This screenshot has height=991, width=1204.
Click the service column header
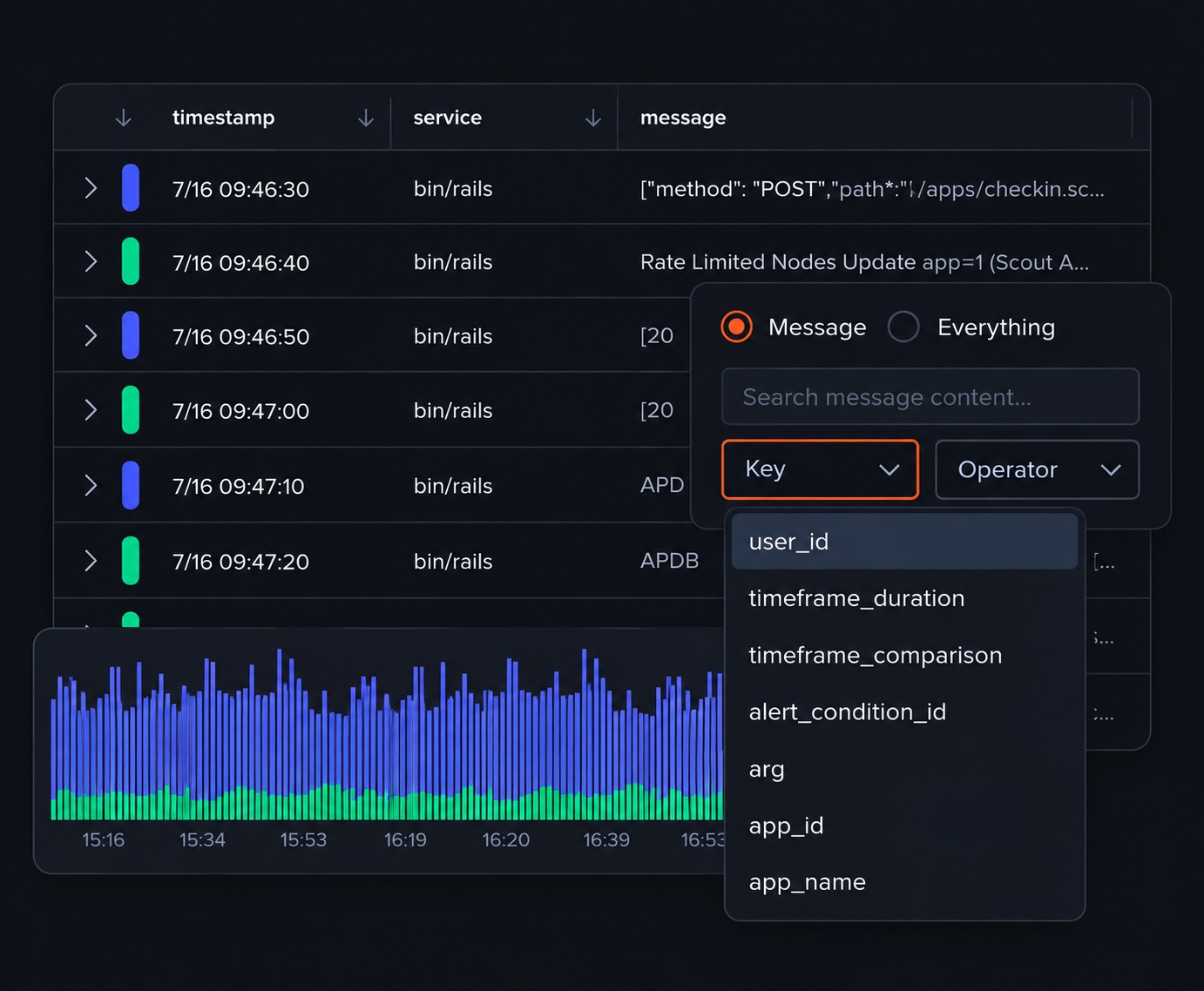click(447, 118)
